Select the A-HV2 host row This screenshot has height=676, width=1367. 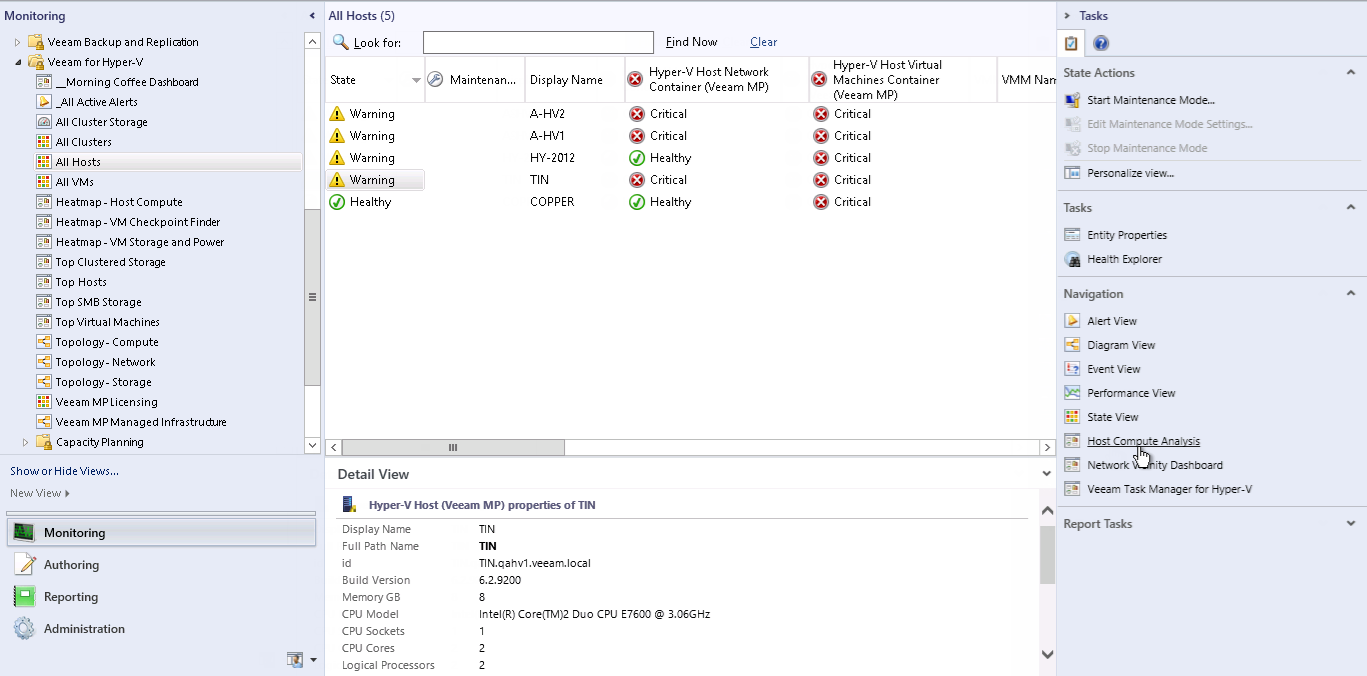pos(690,114)
